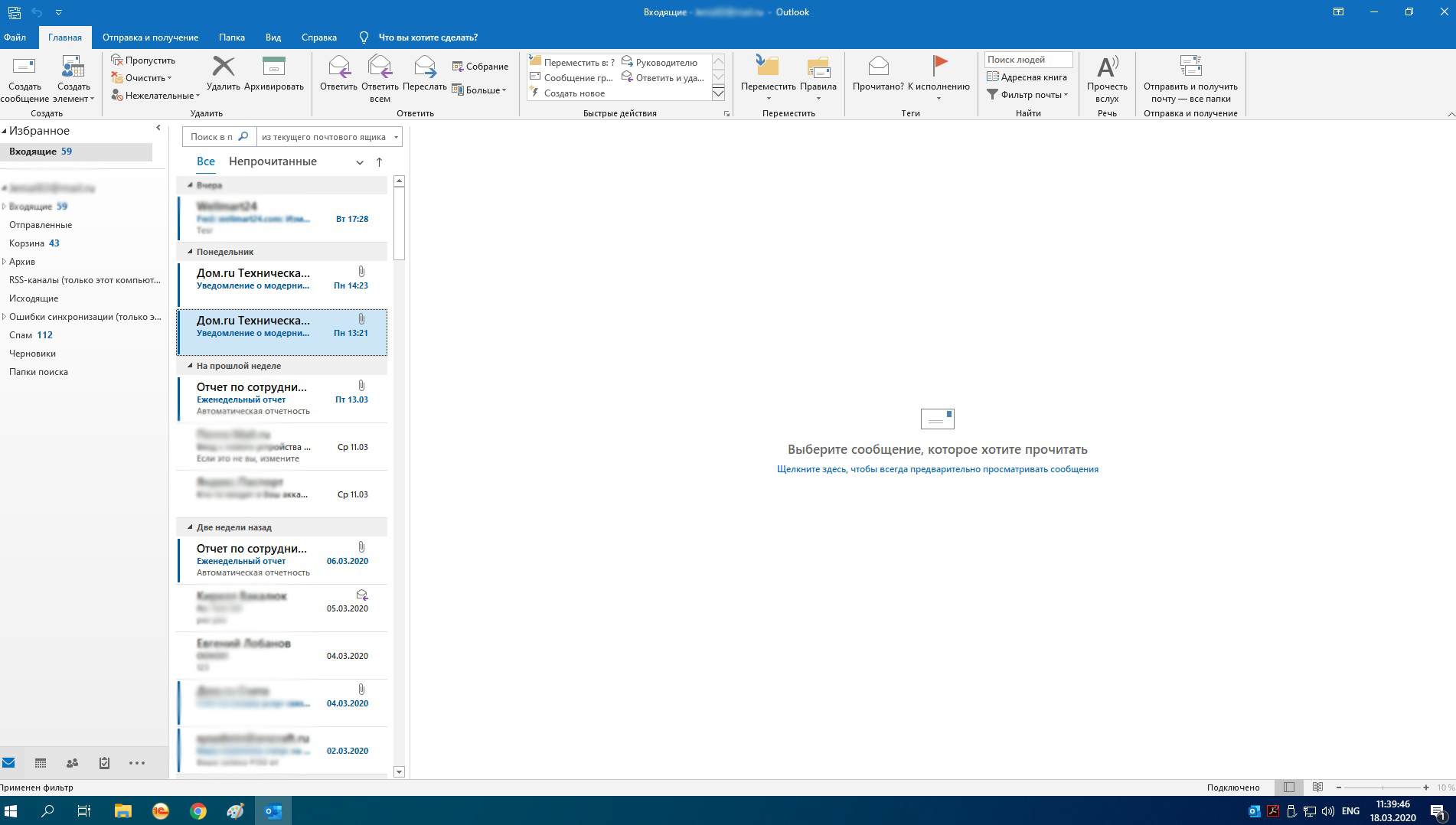Click the Delete (Удалить) X icon
1456x825 pixels.
[x=223, y=67]
